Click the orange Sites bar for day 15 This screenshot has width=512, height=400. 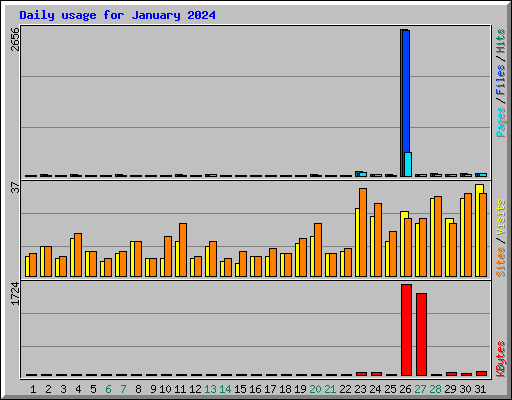point(243,264)
